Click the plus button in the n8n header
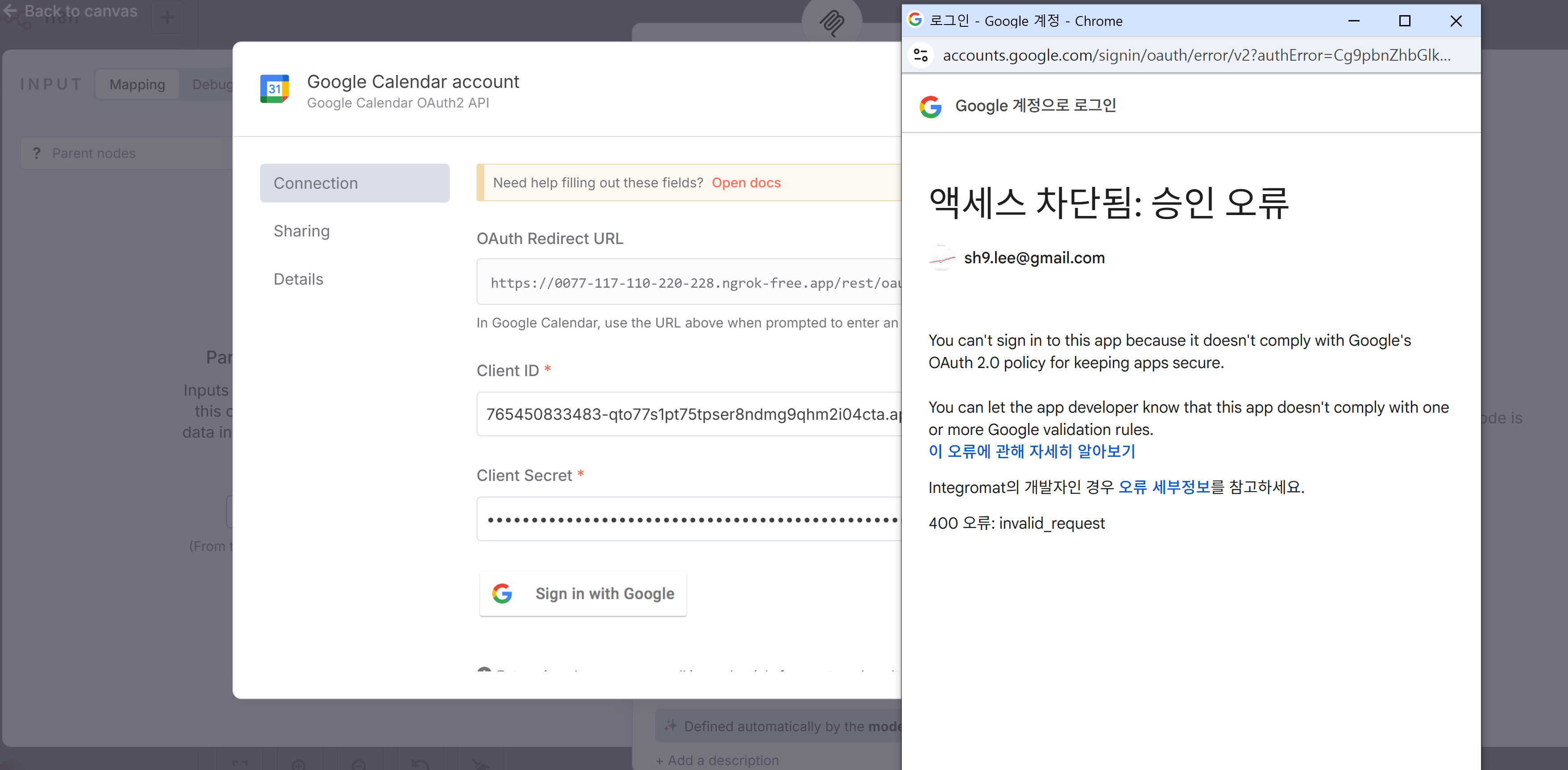The height and width of the screenshot is (770, 1568). pos(167,17)
